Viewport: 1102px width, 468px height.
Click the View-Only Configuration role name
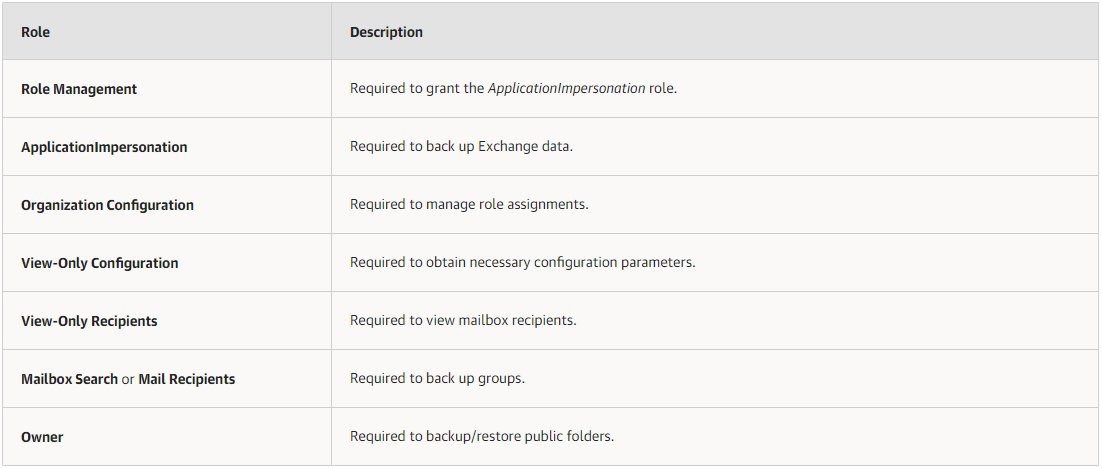point(100,263)
